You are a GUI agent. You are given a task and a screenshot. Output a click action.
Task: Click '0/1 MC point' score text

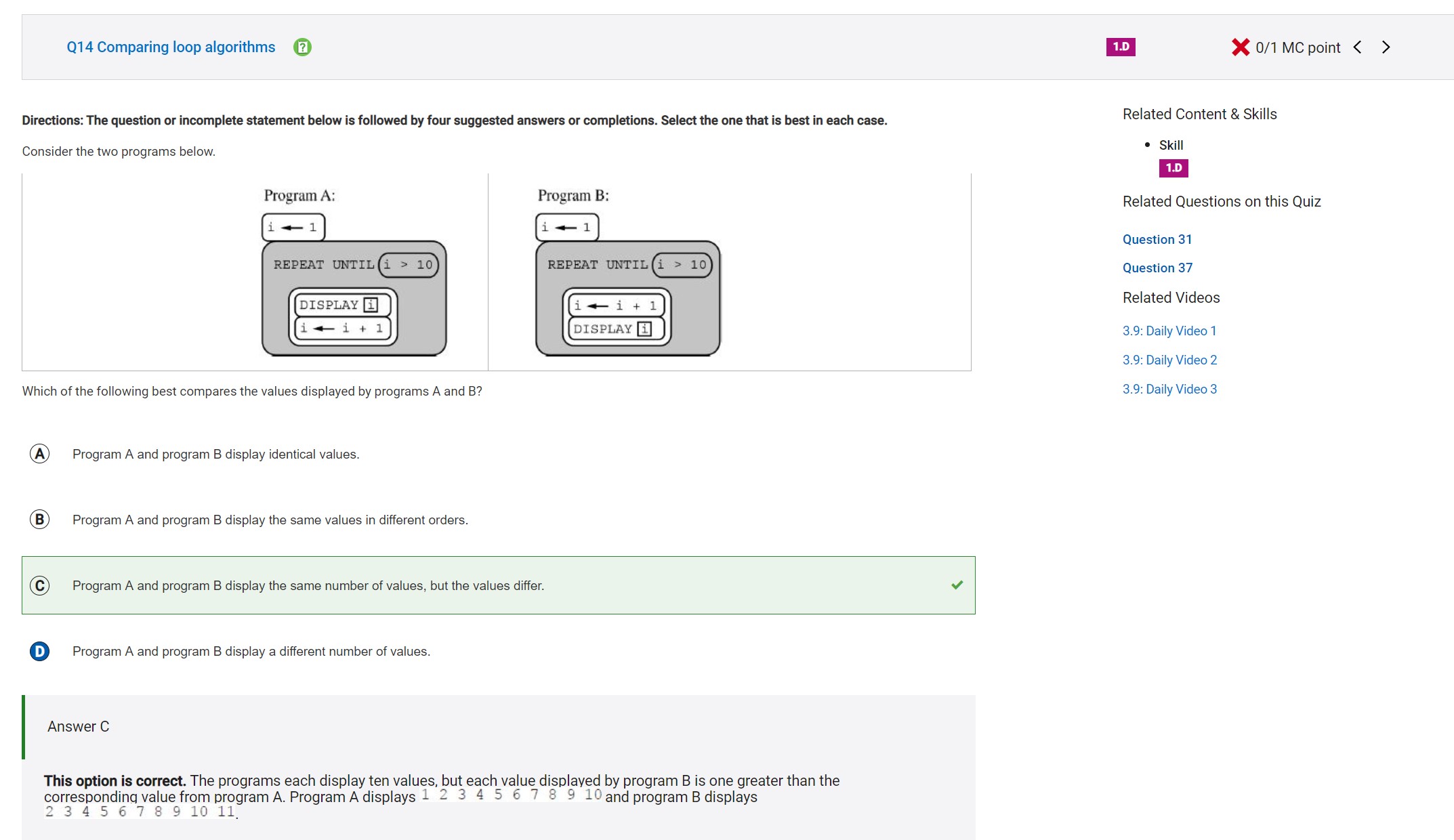click(1297, 47)
